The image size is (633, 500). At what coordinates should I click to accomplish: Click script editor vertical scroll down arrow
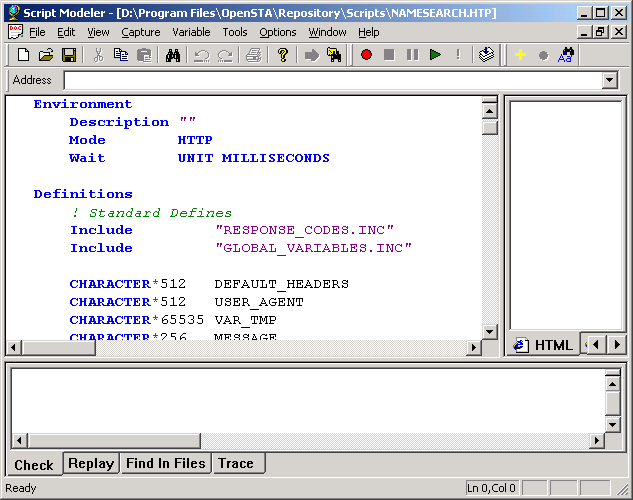point(489,332)
